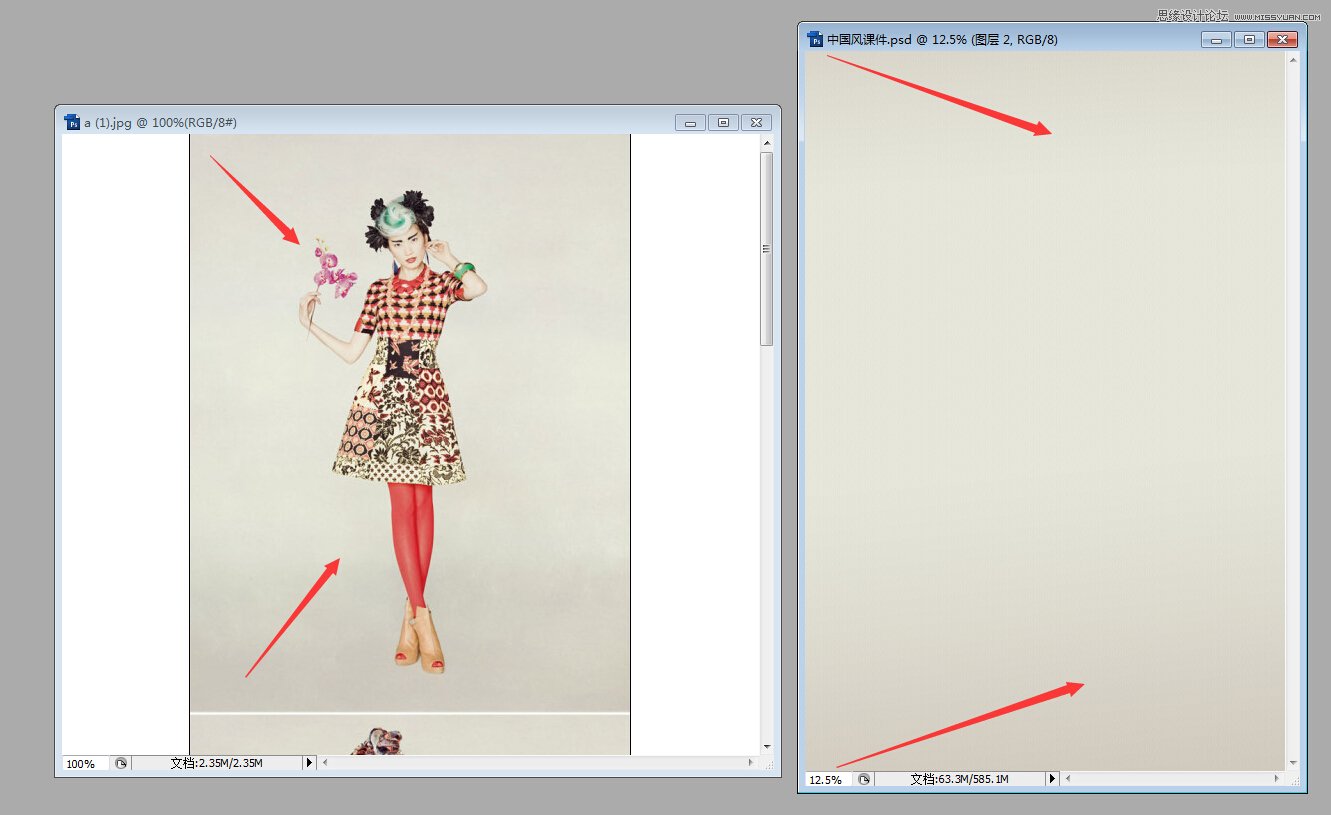Click the title bar text 'a (1).jpg @ 100%(RGB/8#)'
This screenshot has height=815, width=1331.
click(160, 123)
